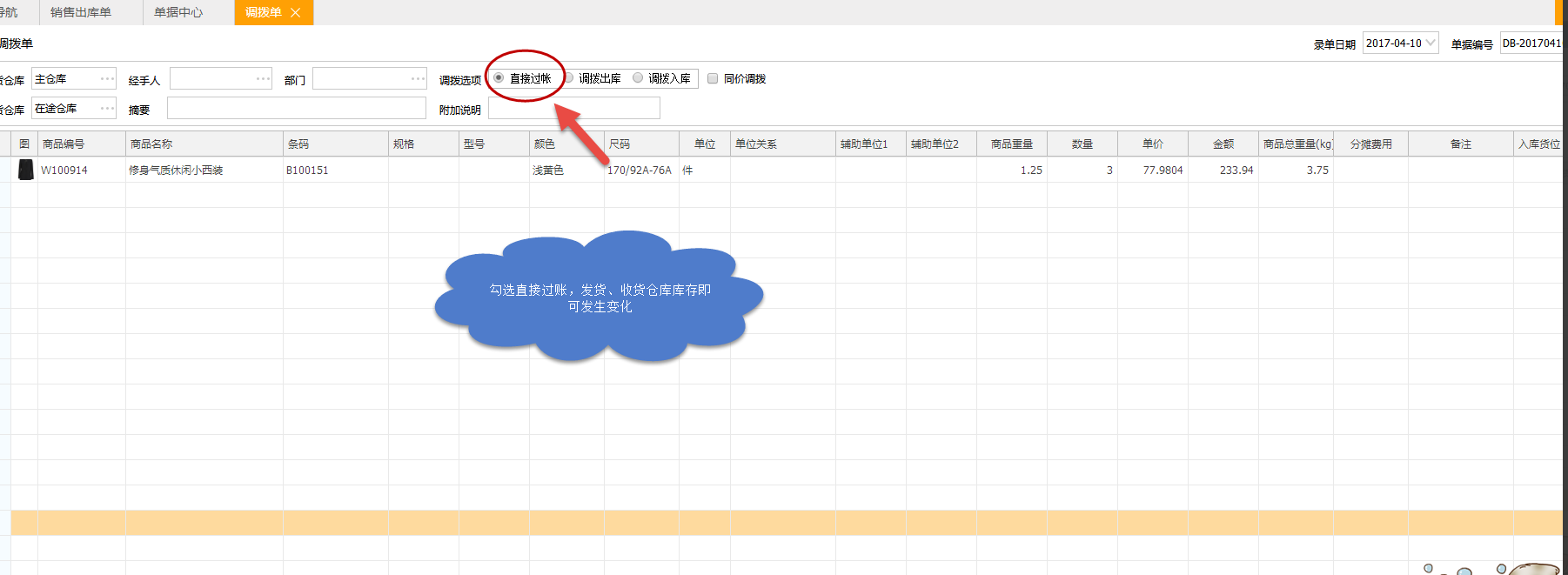Select the 调拨入库 radio option
1568x575 pixels.
638,78
